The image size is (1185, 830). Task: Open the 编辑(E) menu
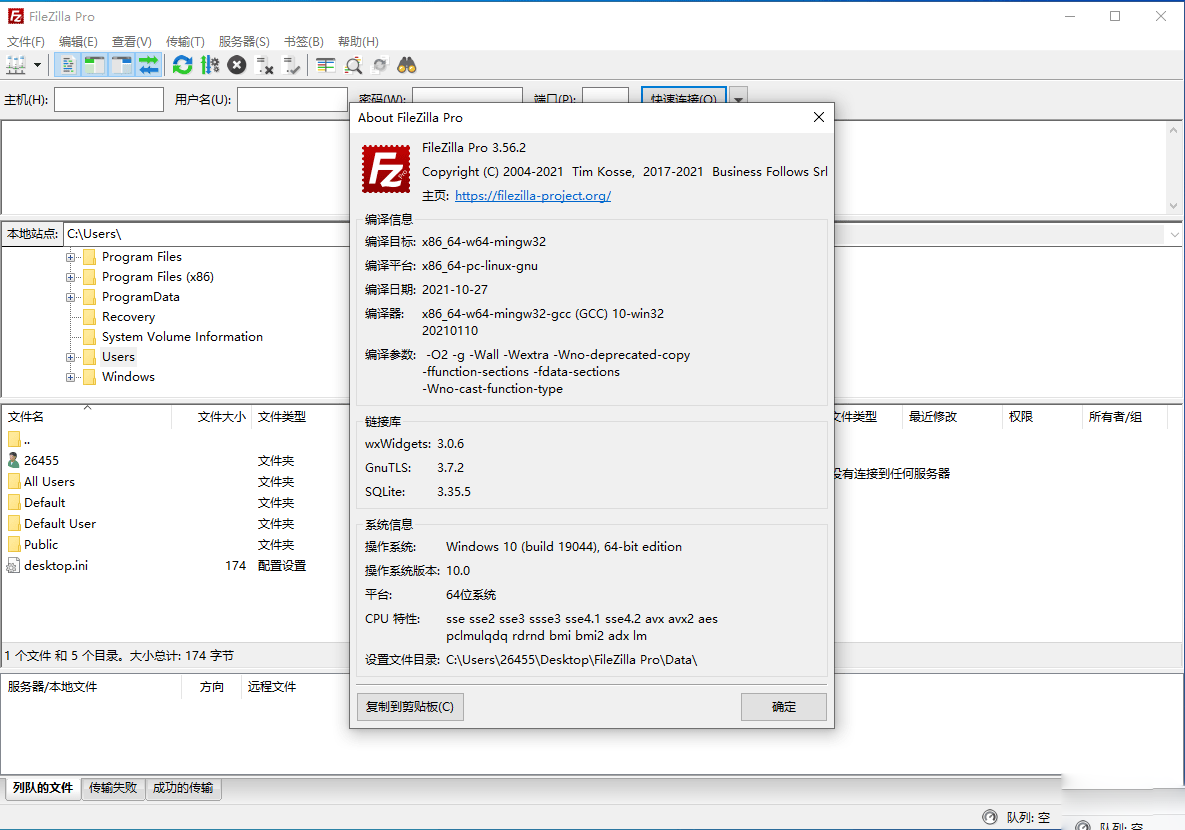(78, 42)
